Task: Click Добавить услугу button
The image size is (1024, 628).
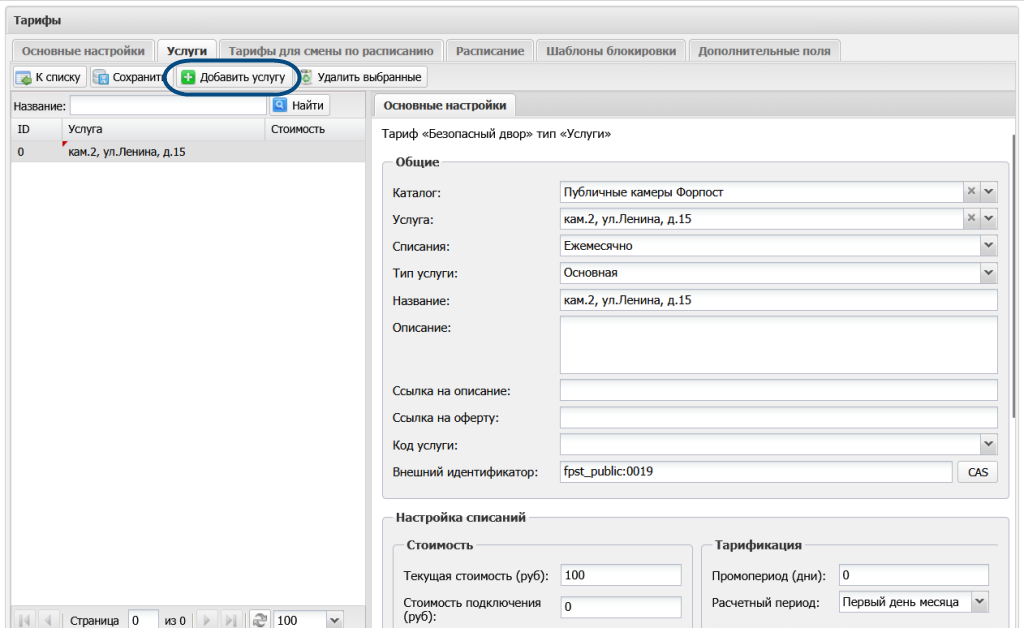Action: 234,77
